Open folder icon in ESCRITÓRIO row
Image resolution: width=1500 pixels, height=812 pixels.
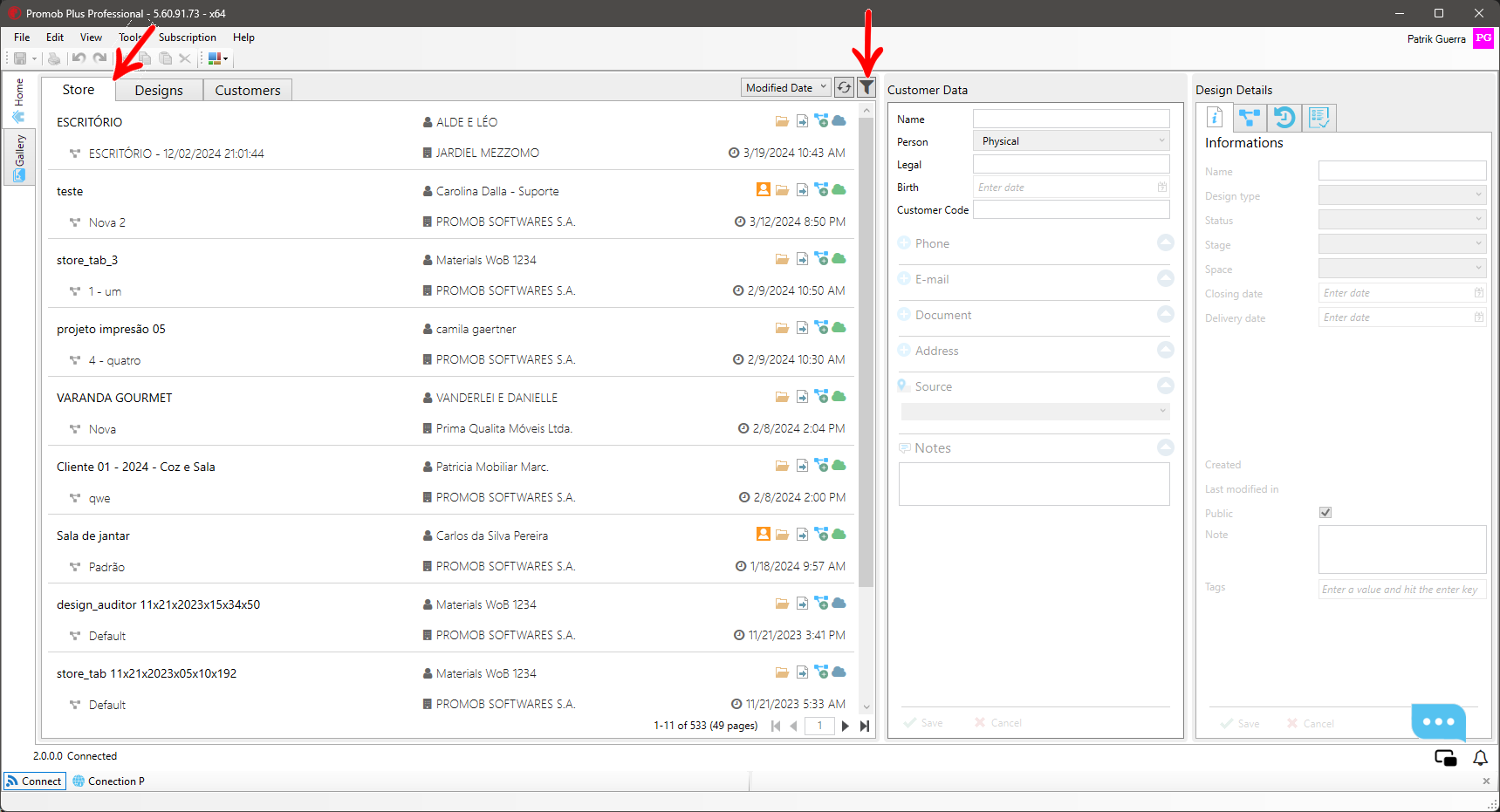pos(782,121)
